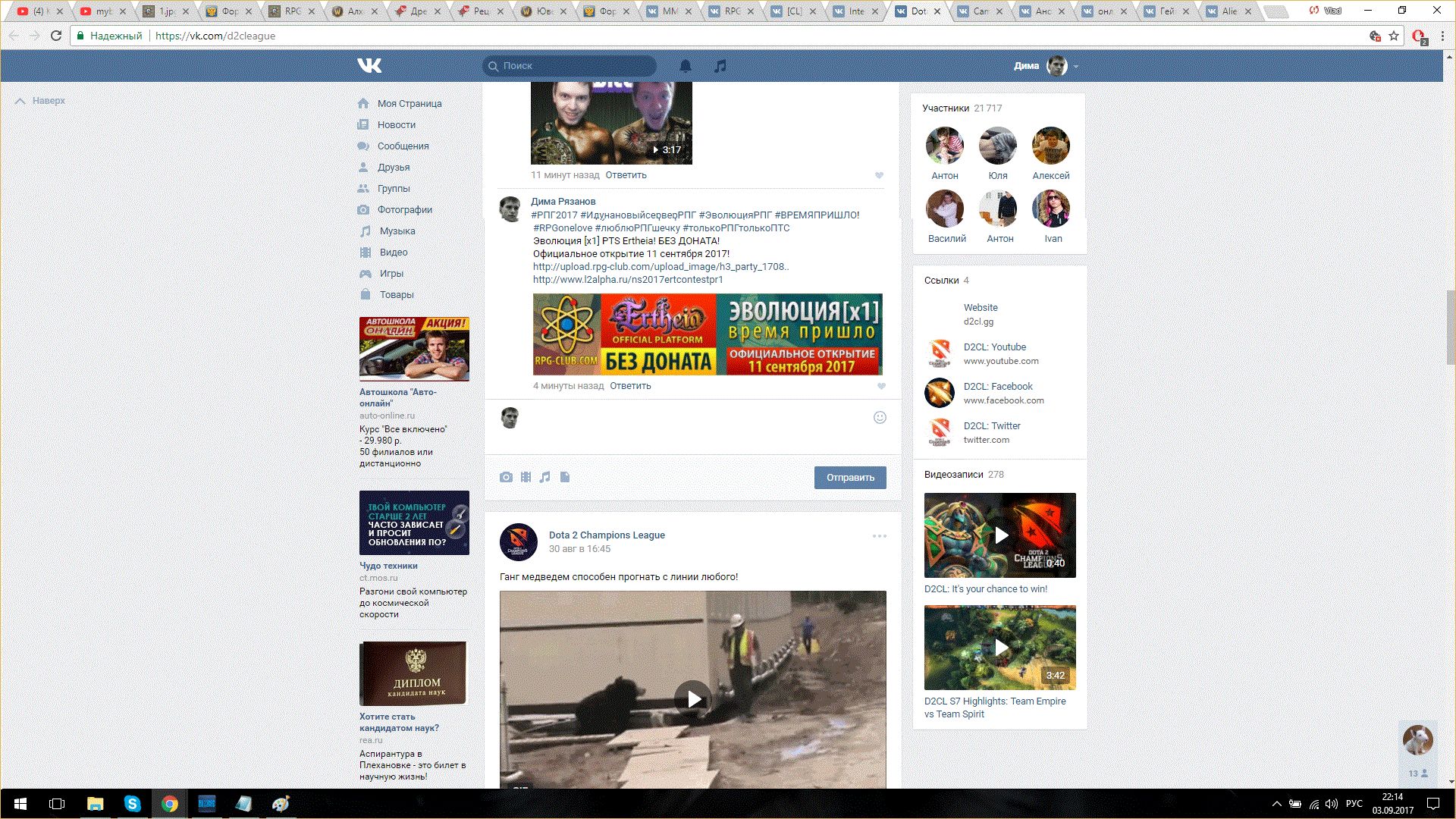Like Дима Рязанов's comment with heart icon
The image size is (1456, 819).
click(881, 386)
